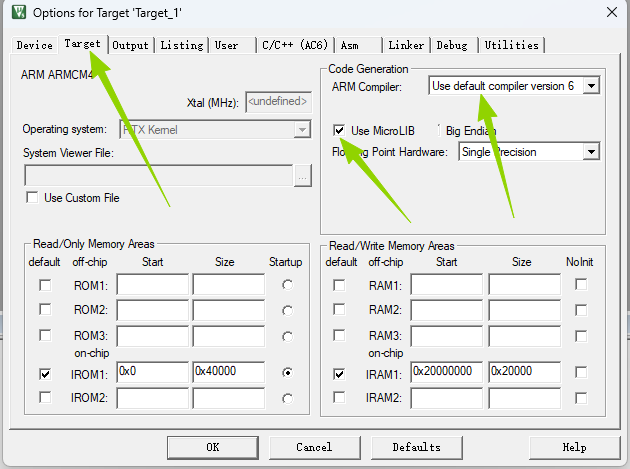Image resolution: width=630 pixels, height=469 pixels.
Task: Open the Help button
Action: coord(575,447)
